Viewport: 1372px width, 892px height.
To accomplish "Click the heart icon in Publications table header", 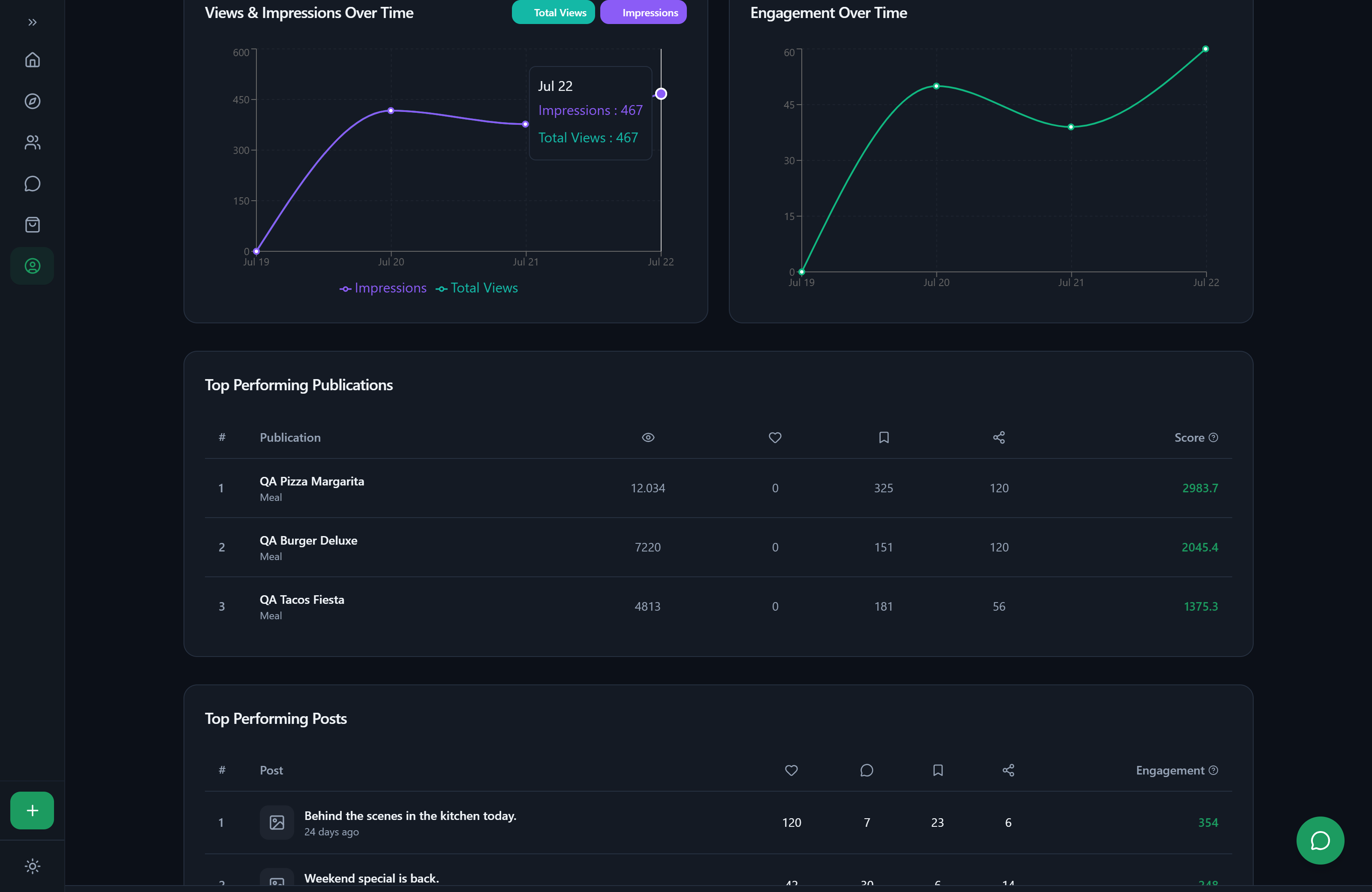I will click(x=775, y=438).
